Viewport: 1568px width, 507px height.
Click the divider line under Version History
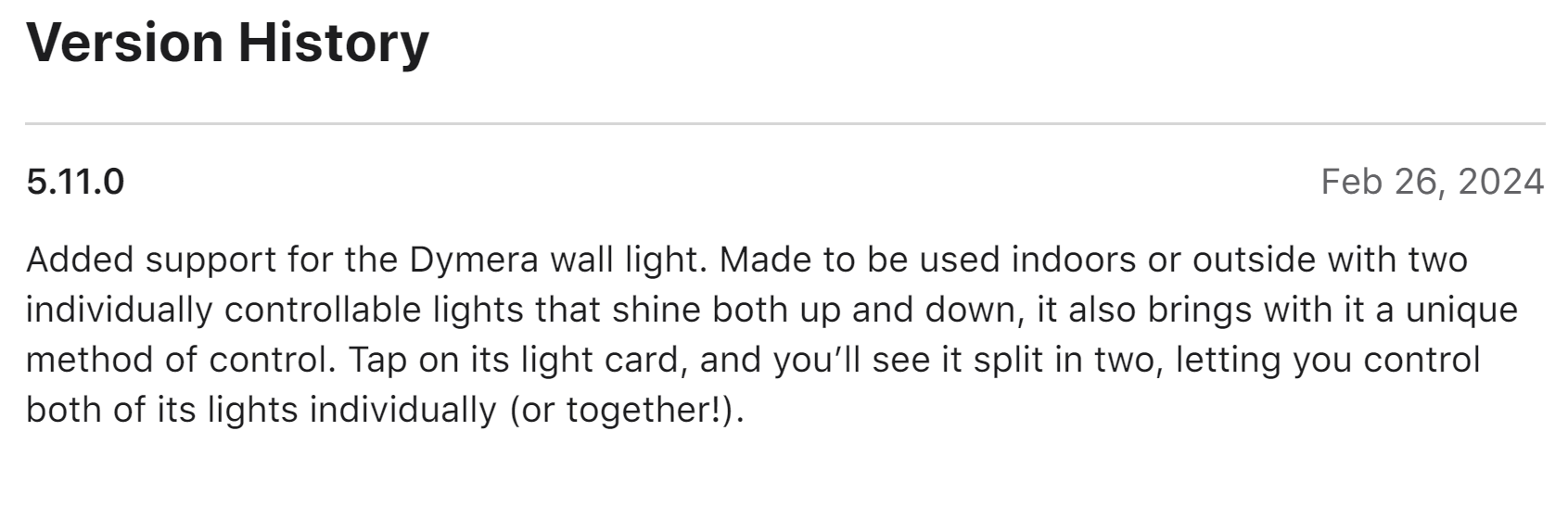tap(784, 123)
